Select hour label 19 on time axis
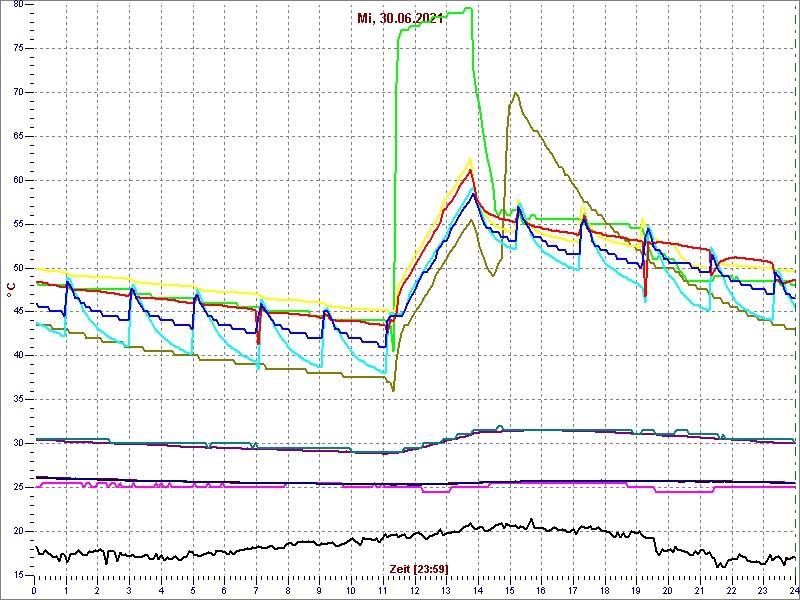The height and width of the screenshot is (600, 800). pyautogui.click(x=636, y=590)
